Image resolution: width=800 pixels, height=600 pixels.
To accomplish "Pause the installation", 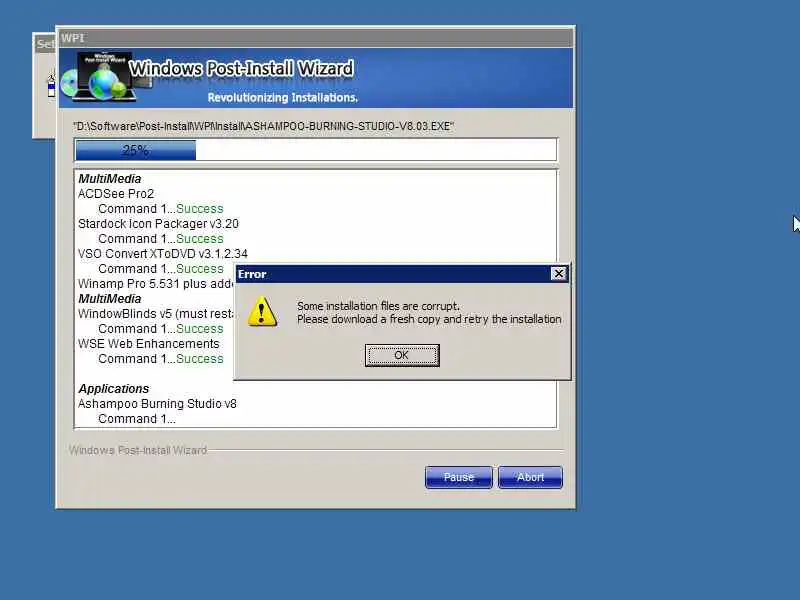I will coord(459,477).
